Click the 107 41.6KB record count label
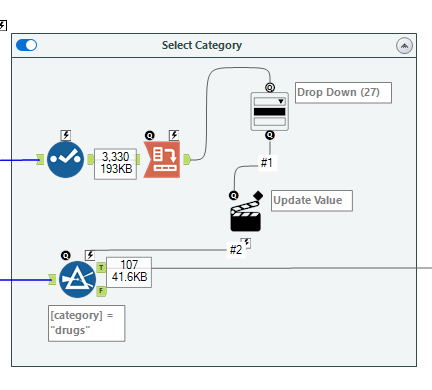Image resolution: width=432 pixels, height=390 pixels. pyautogui.click(x=129, y=272)
